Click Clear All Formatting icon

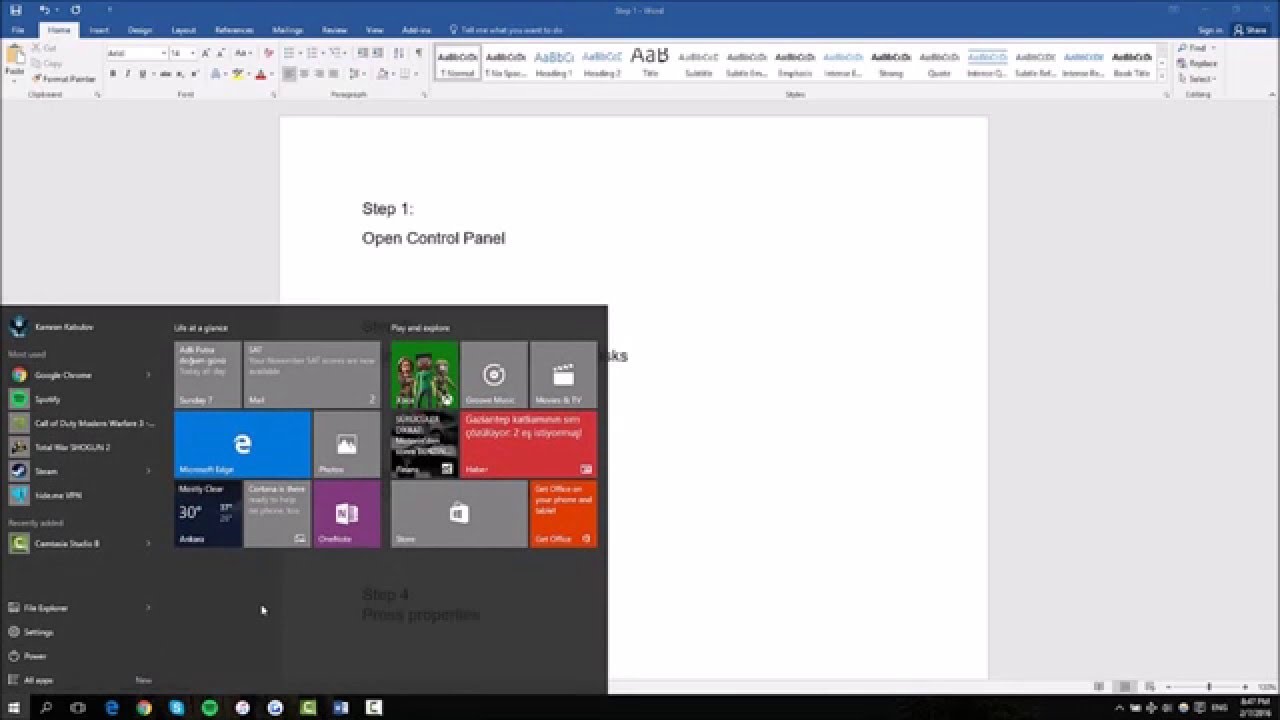(x=268, y=53)
